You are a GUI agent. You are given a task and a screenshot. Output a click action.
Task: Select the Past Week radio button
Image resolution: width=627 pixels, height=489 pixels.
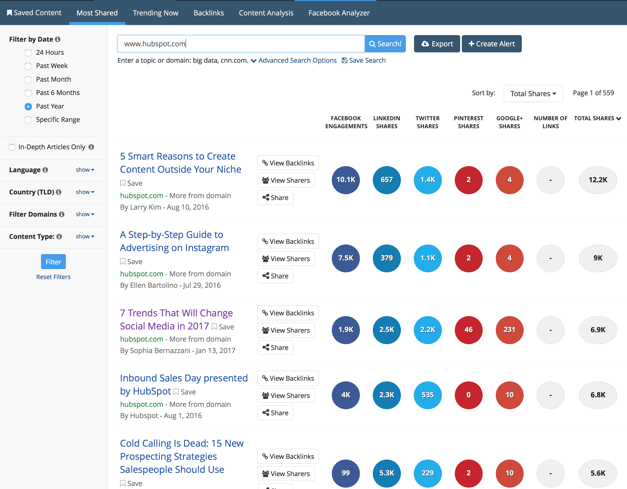[x=28, y=66]
